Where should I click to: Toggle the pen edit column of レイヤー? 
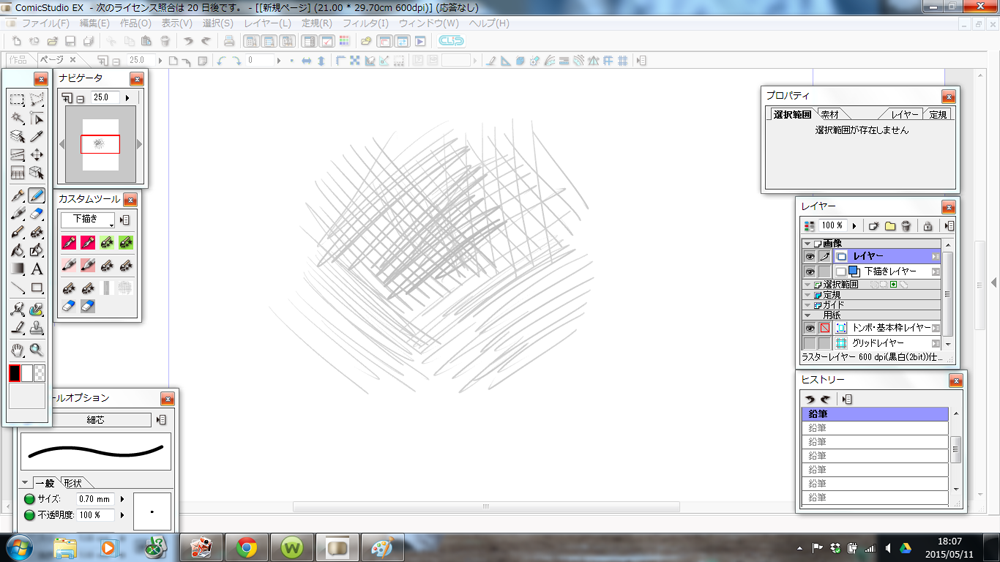pyautogui.click(x=825, y=256)
